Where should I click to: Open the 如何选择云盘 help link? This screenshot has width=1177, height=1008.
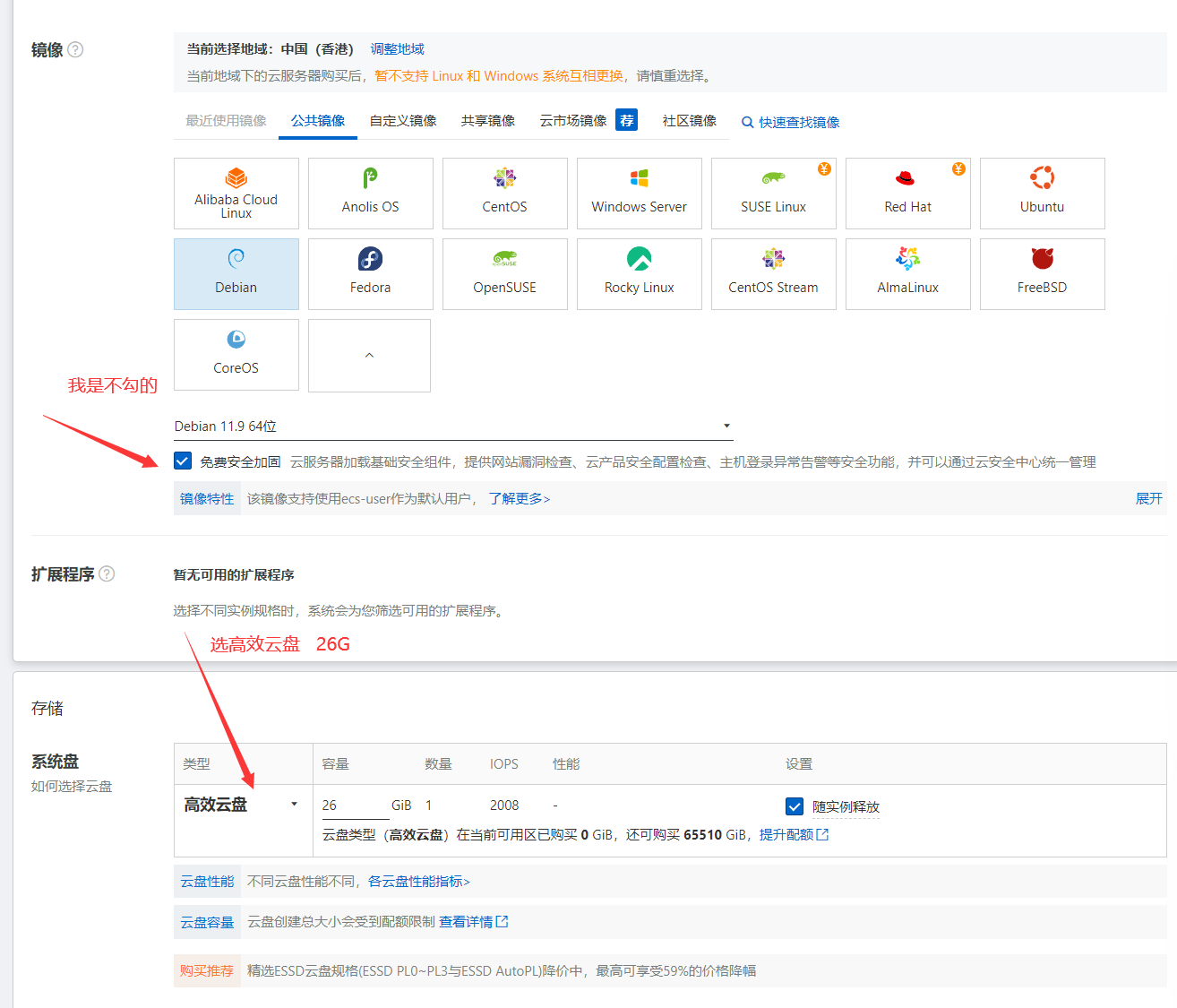click(72, 786)
